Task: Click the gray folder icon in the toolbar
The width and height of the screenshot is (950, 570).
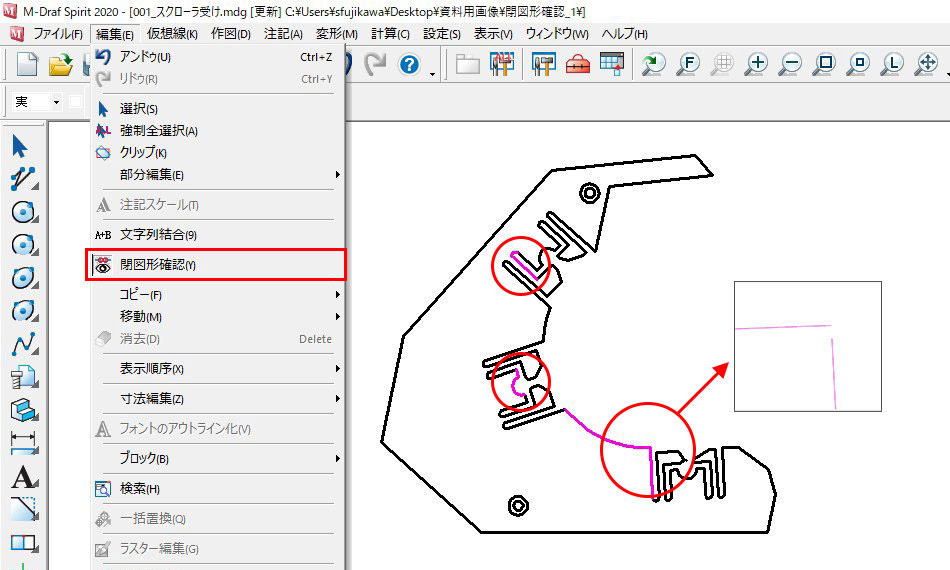Action: click(x=468, y=64)
